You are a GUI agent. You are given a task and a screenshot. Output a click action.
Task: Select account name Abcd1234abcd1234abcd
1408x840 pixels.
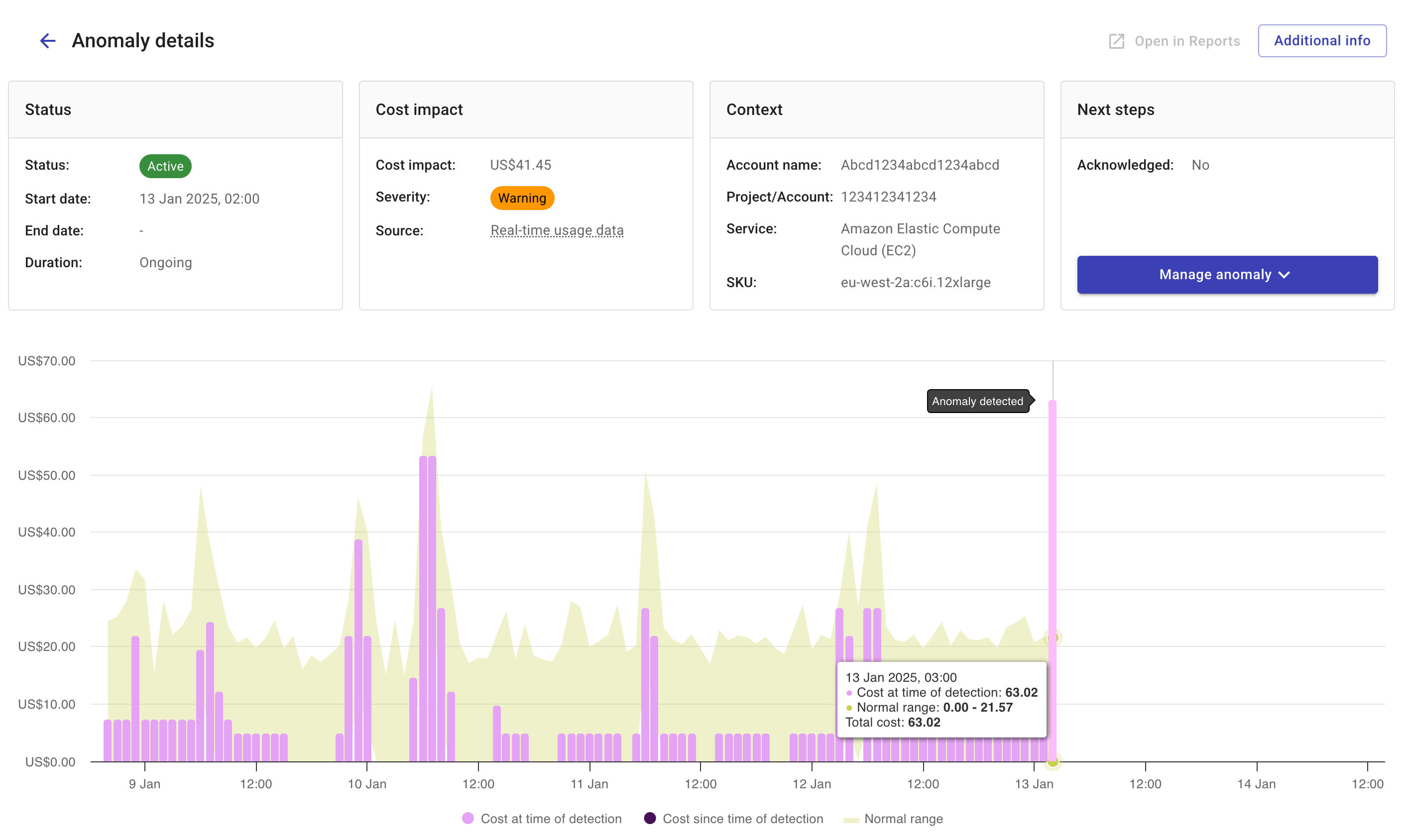pyautogui.click(x=920, y=165)
